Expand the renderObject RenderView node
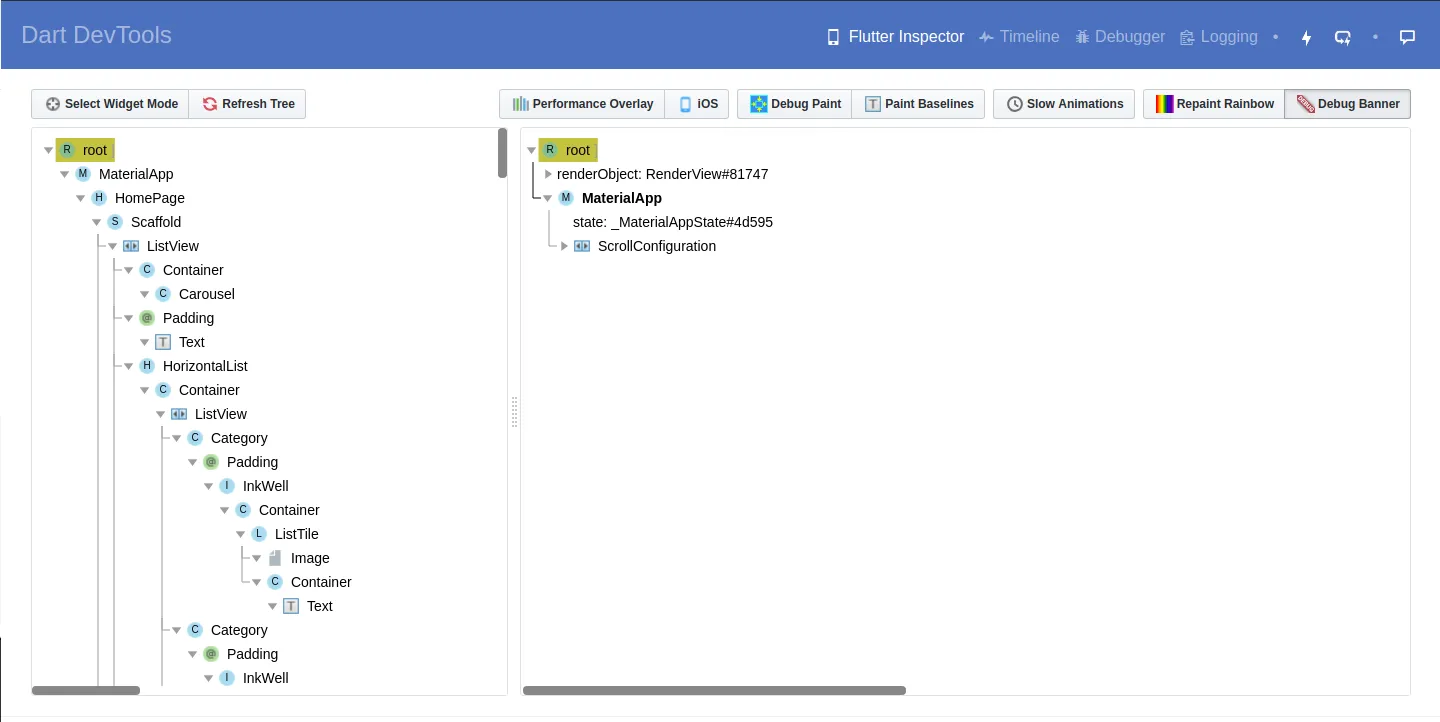Image resolution: width=1440 pixels, height=722 pixels. (x=547, y=173)
